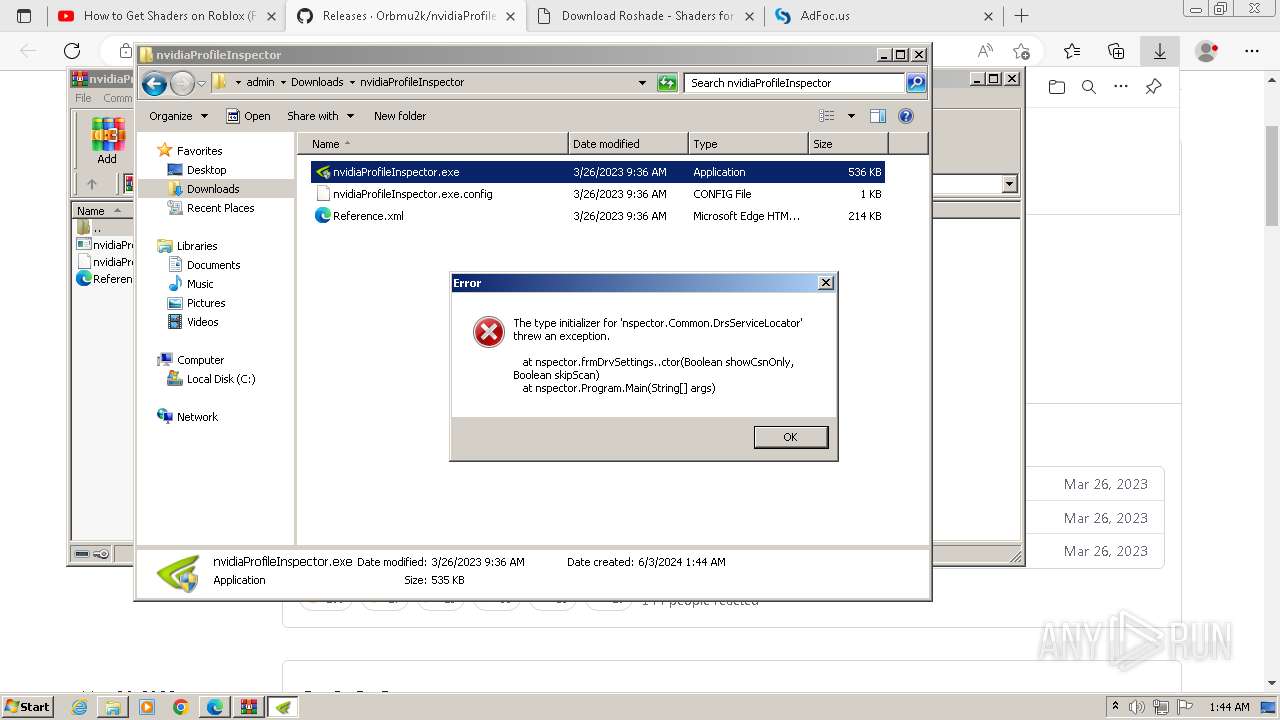The image size is (1280, 720).
Task: Open the view options dropdown arrow
Action: (851, 116)
